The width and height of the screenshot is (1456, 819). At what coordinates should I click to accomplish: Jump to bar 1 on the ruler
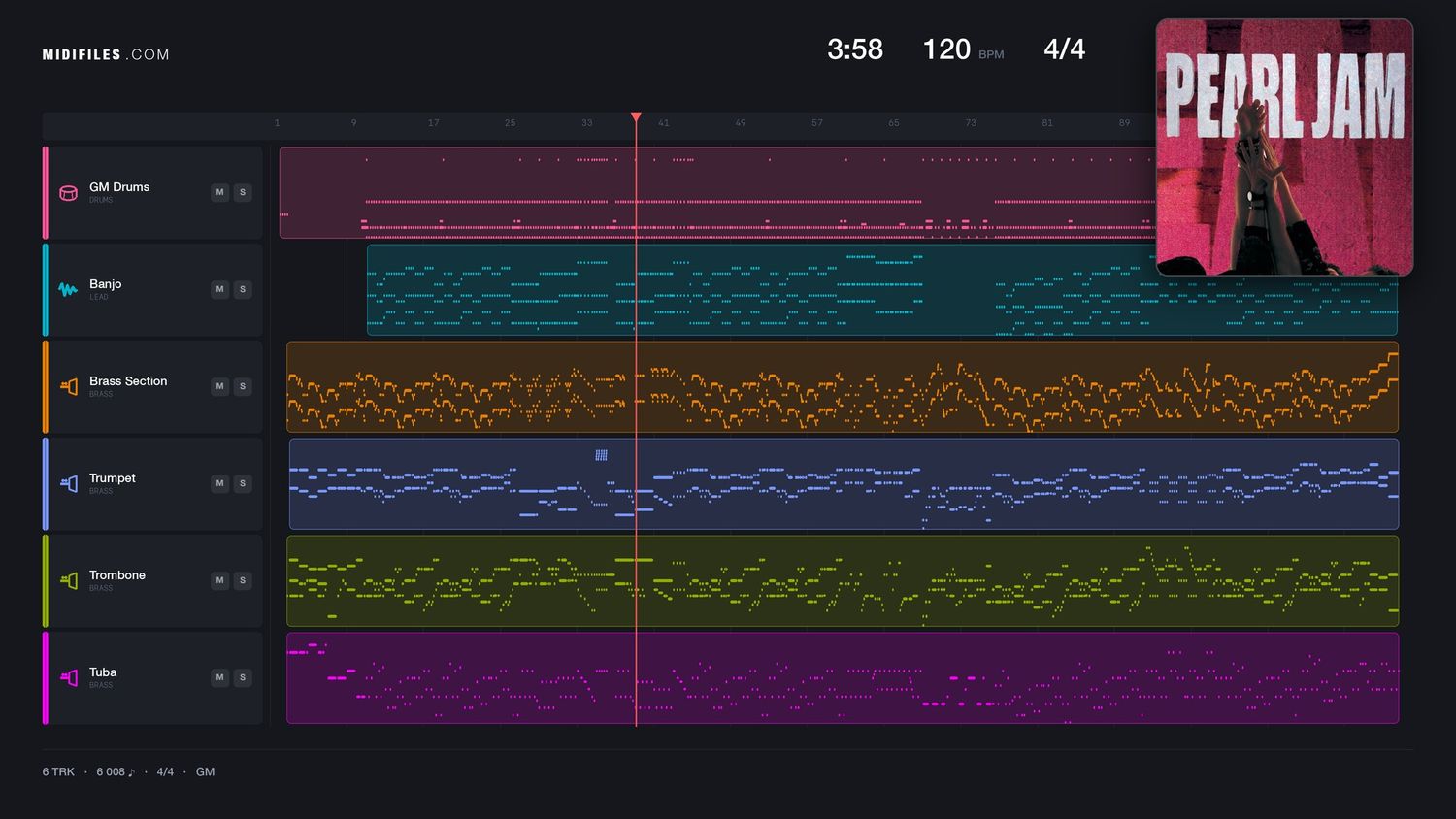(x=277, y=123)
